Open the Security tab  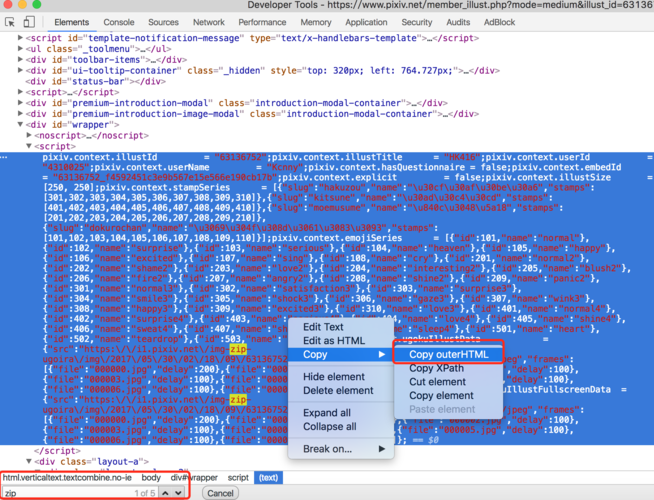pos(417,22)
